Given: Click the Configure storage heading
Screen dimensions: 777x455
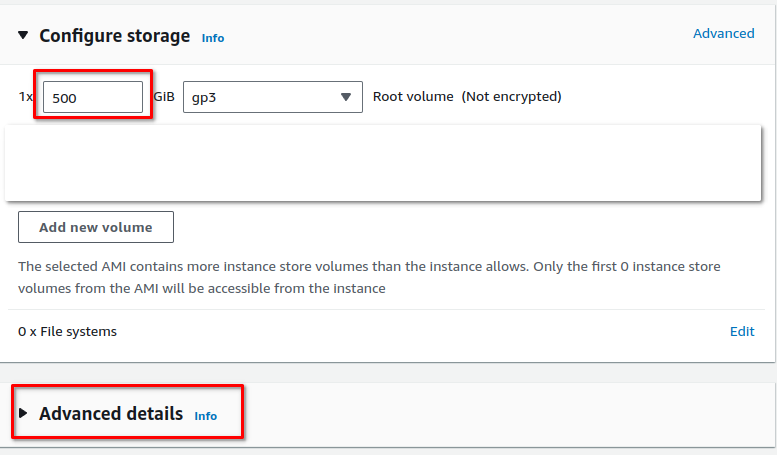Looking at the screenshot, I should click(114, 36).
